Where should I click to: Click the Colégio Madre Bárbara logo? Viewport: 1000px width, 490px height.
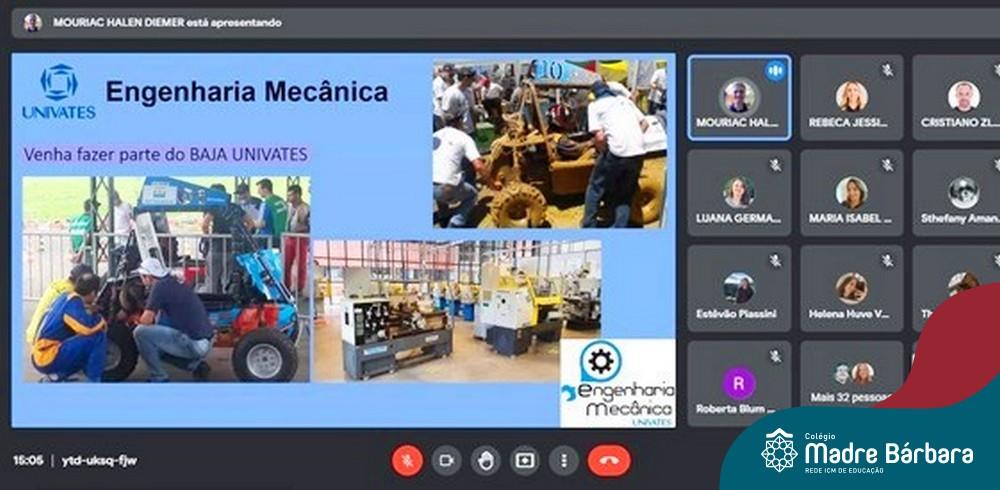pos(867,452)
